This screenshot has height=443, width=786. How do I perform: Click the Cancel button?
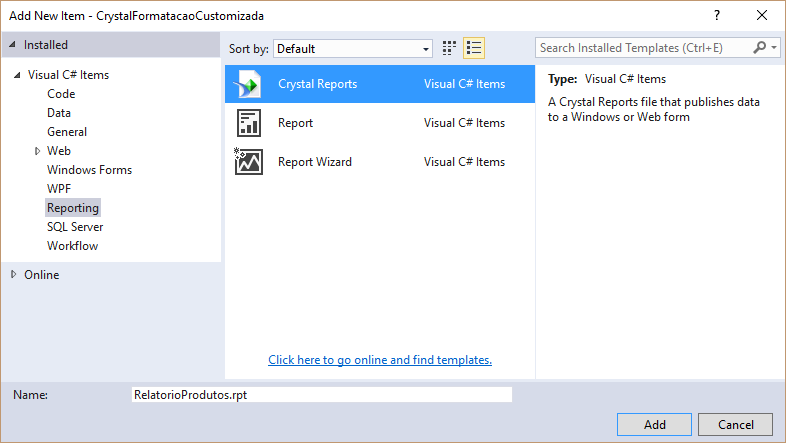click(x=735, y=424)
